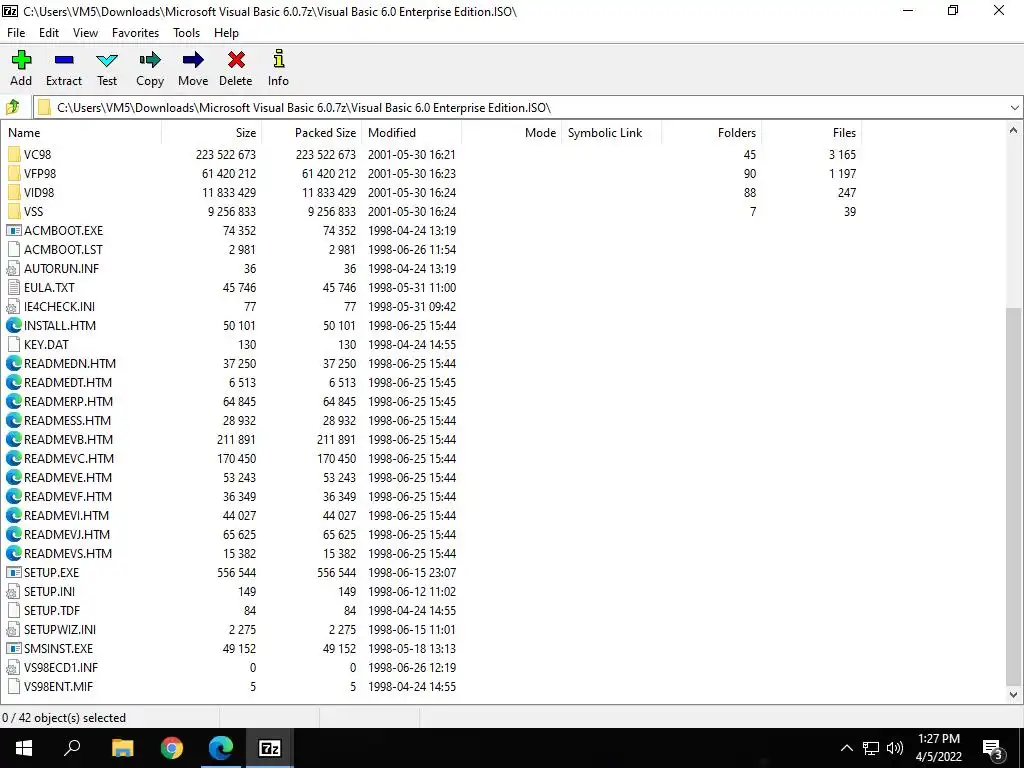Select the SETUPWIZ.INI file name
This screenshot has height=768, width=1024.
coord(60,630)
